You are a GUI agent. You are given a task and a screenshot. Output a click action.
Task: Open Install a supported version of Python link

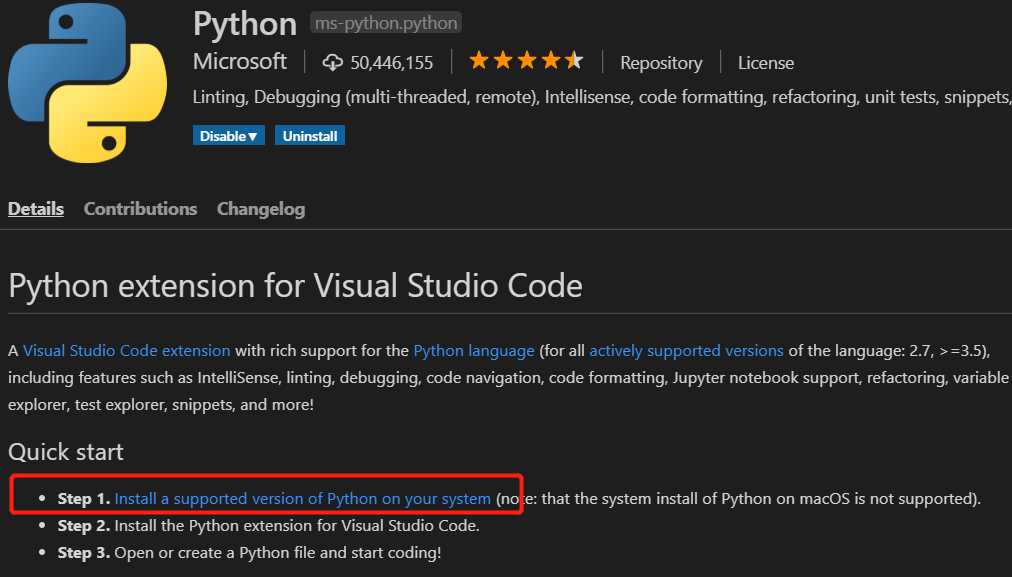click(303, 498)
